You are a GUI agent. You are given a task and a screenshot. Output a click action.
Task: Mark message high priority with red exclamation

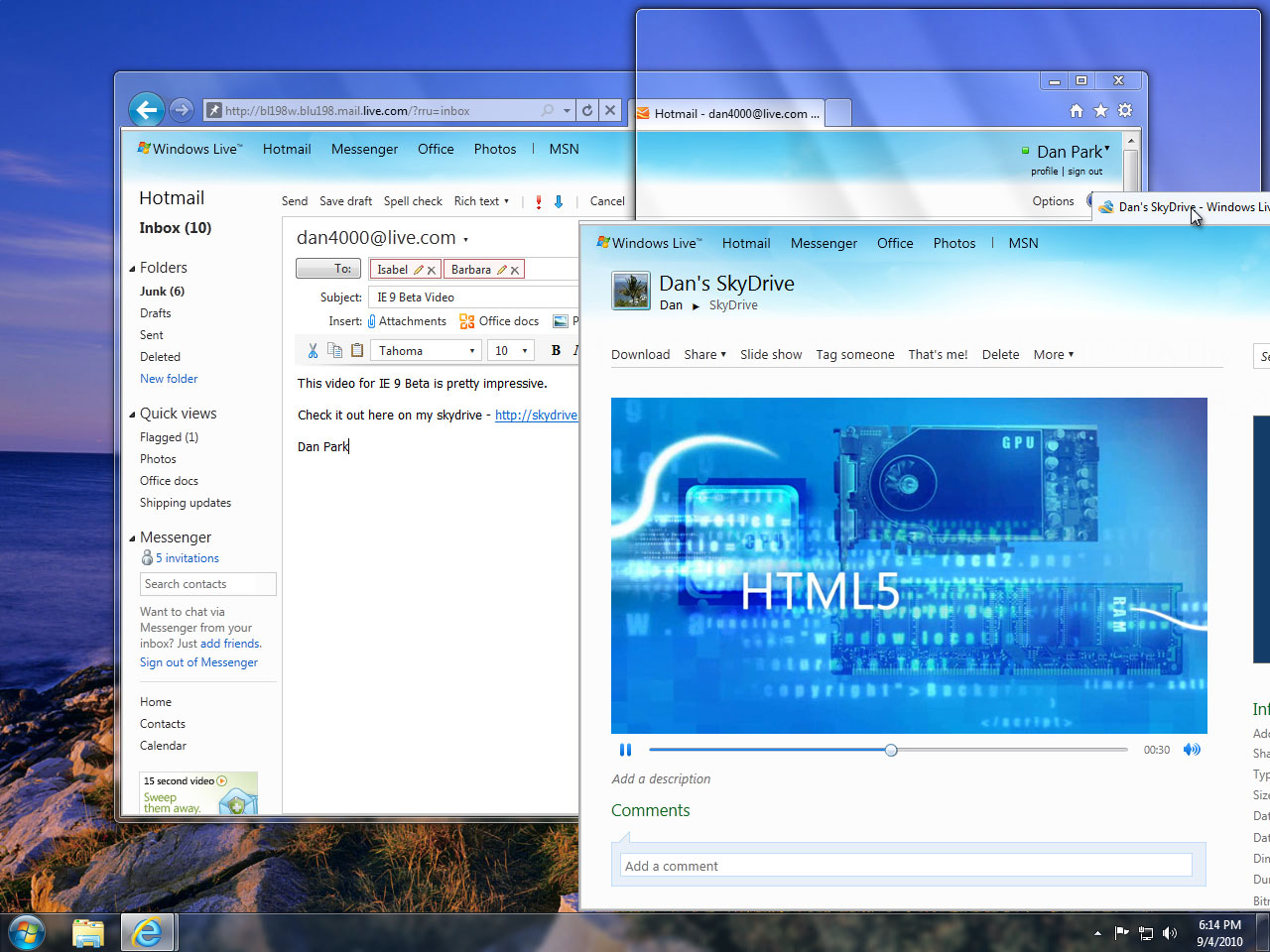coord(539,201)
